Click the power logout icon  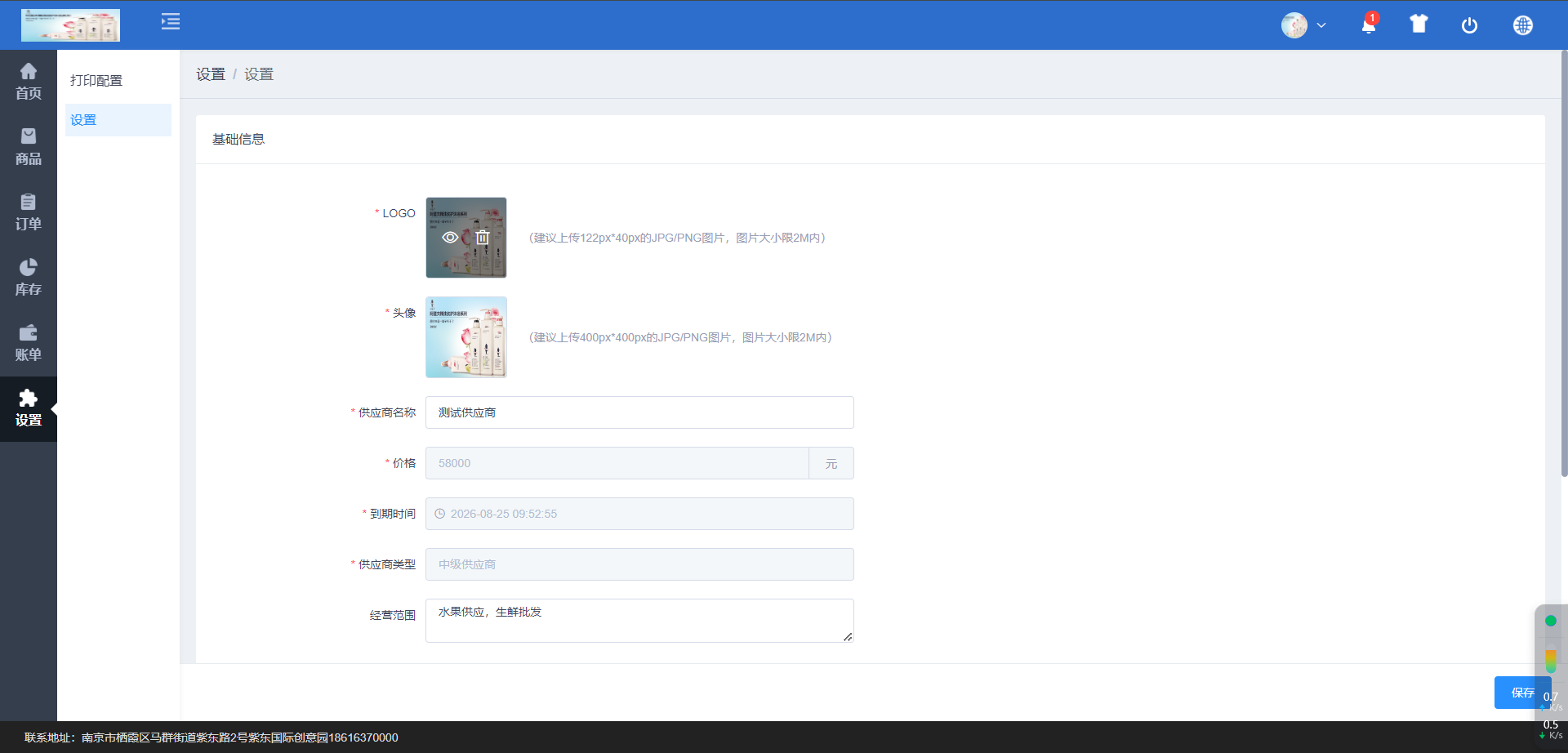point(1469,25)
